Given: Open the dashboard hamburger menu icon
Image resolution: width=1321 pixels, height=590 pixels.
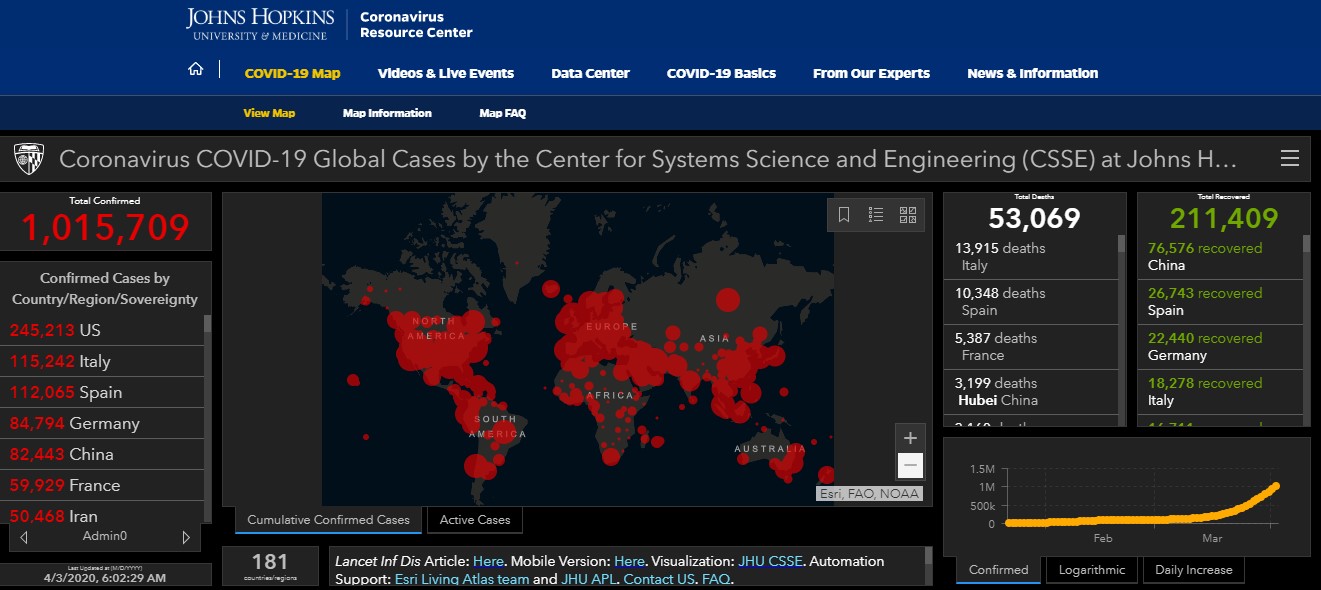Looking at the screenshot, I should point(1290,159).
